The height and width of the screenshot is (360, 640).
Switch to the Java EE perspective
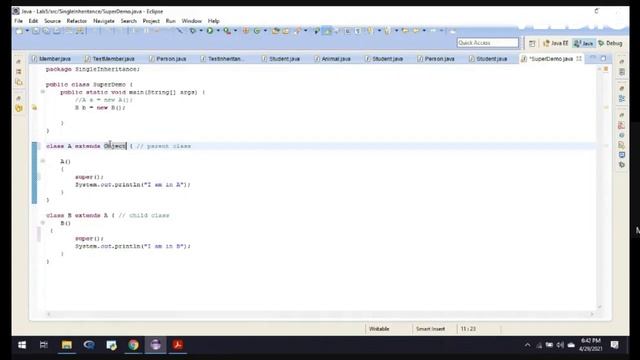(x=556, y=43)
